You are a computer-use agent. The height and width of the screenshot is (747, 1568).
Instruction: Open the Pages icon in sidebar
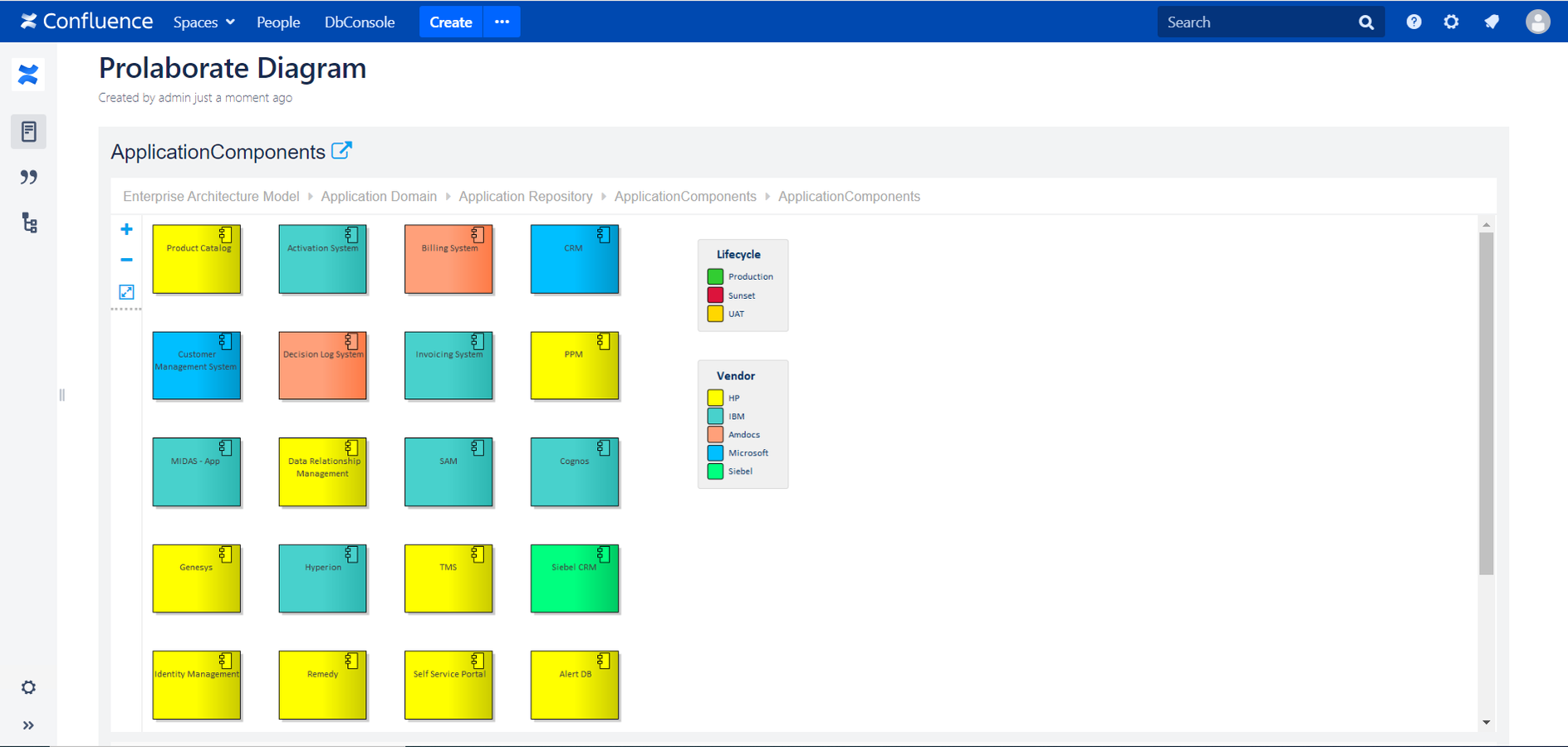pyautogui.click(x=28, y=131)
